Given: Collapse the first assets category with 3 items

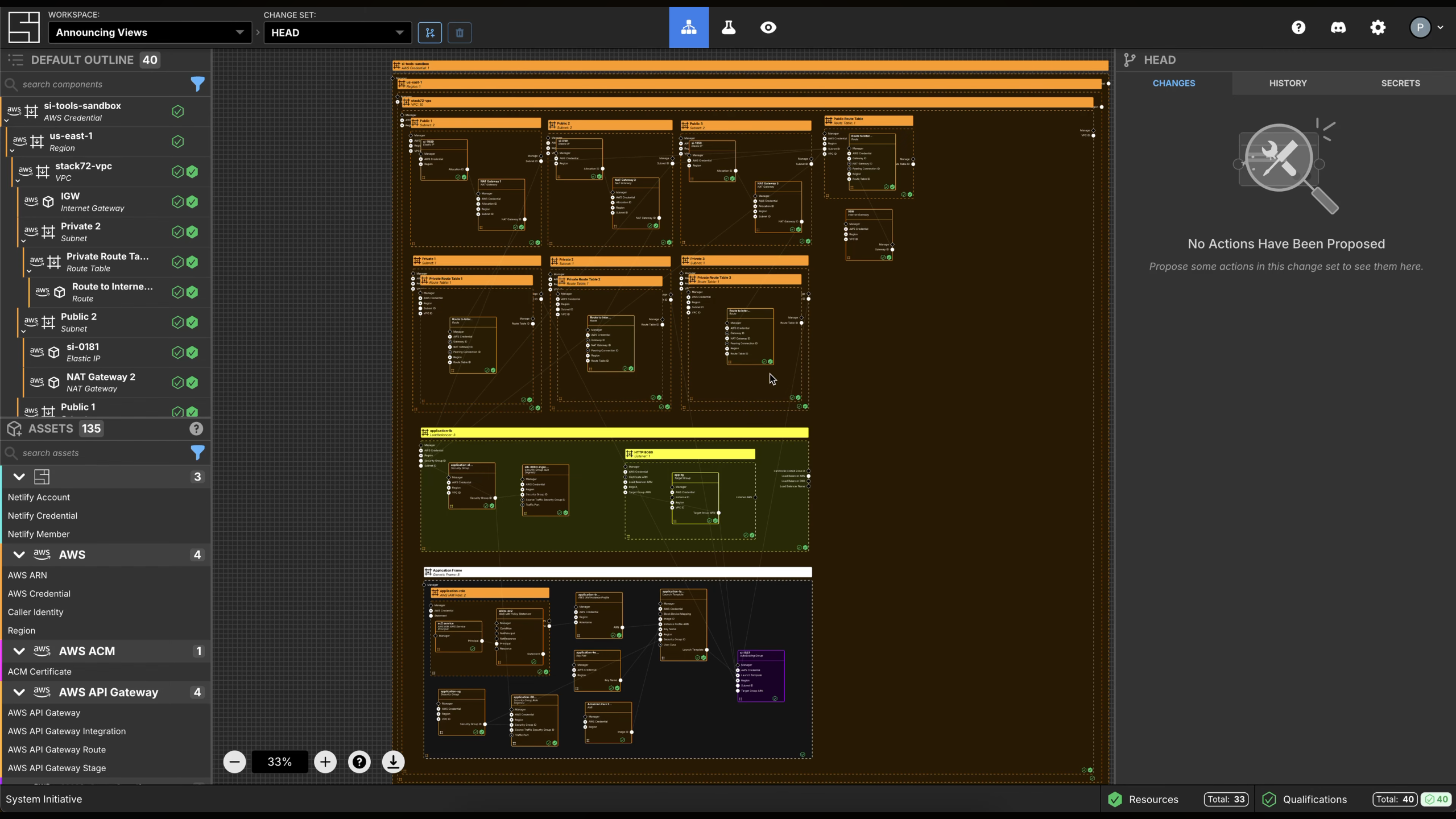Looking at the screenshot, I should [x=19, y=477].
